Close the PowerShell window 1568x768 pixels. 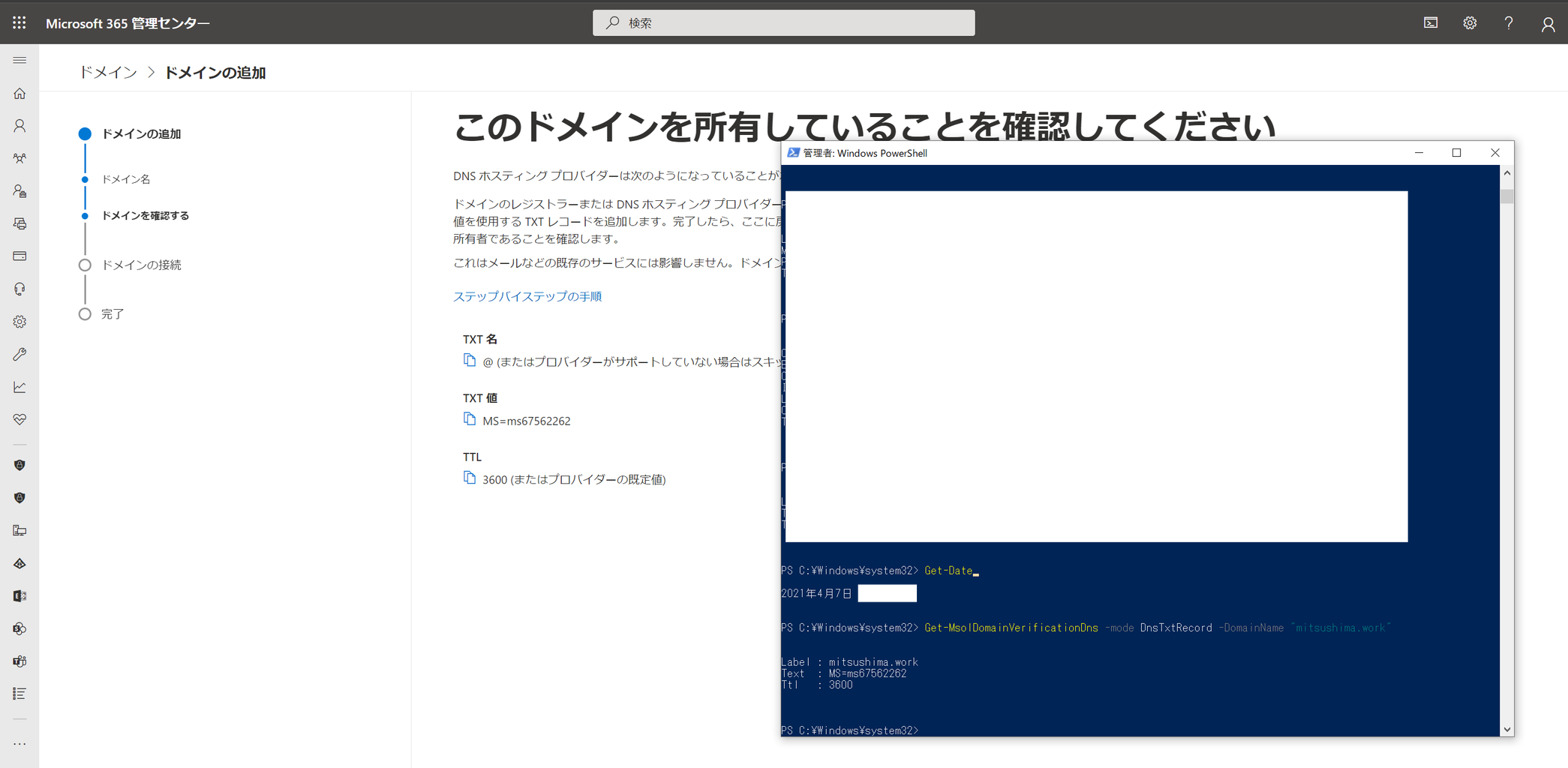[x=1495, y=152]
